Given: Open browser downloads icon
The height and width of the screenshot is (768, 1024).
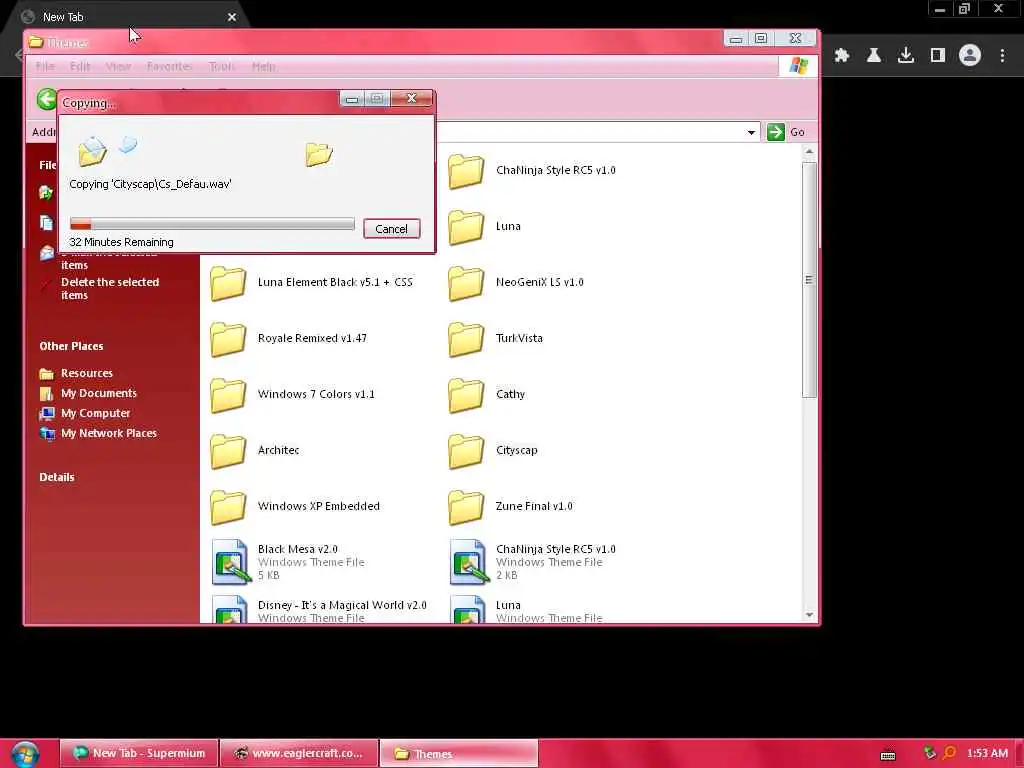Looking at the screenshot, I should click(906, 56).
